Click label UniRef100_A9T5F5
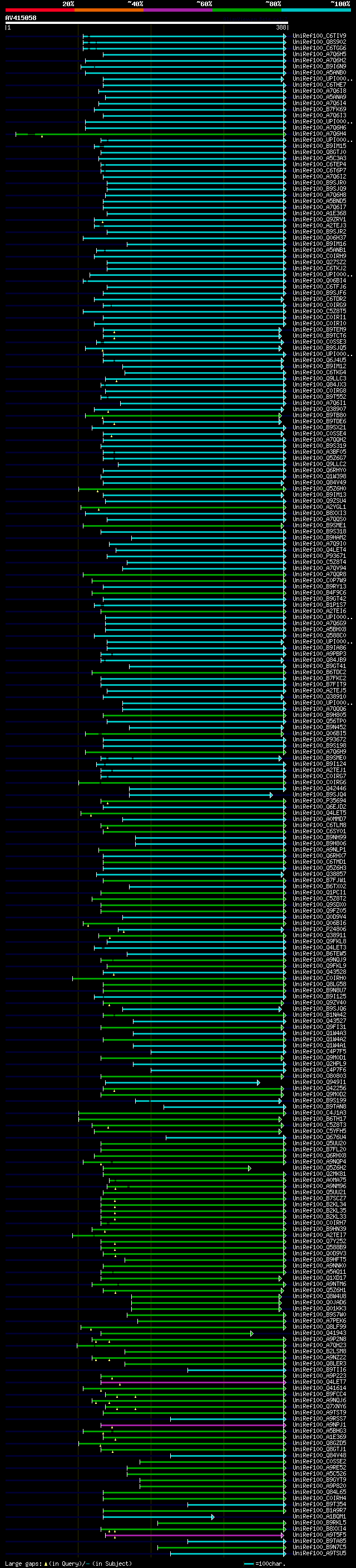This screenshot has height=1568, width=356. pyautogui.click(x=319, y=1535)
